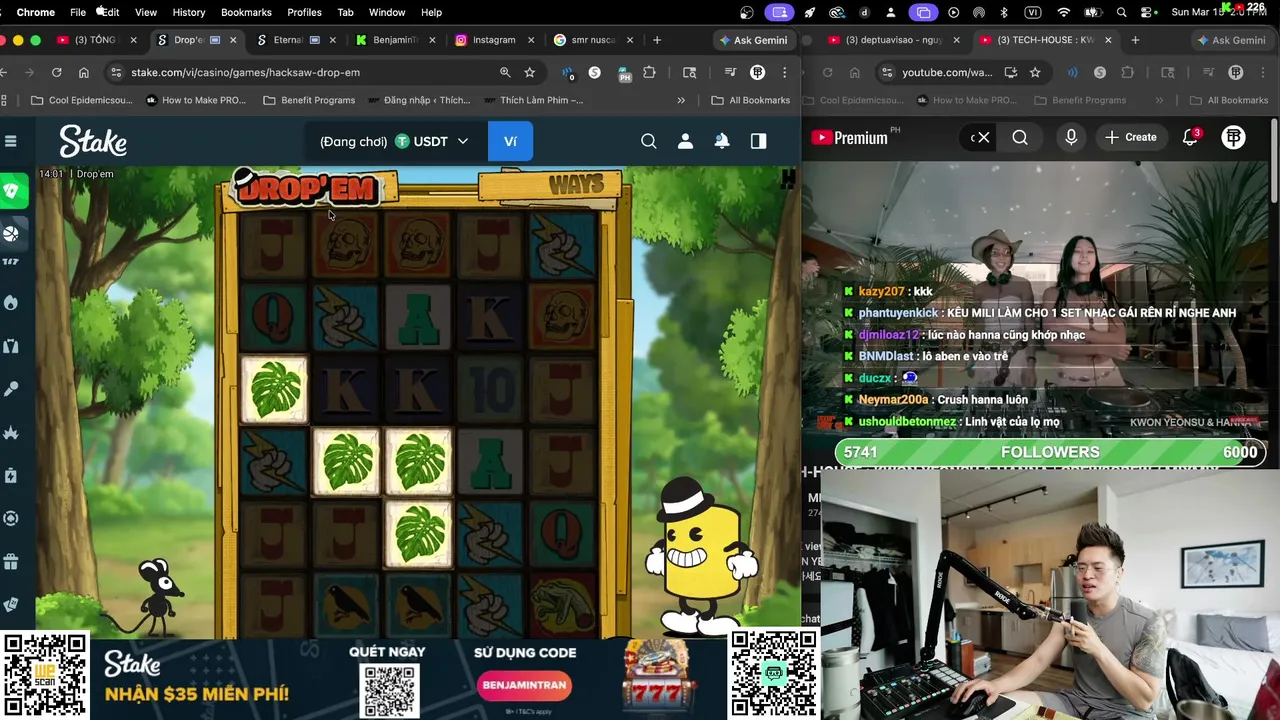Open the History menu in the menu bar
Image resolution: width=1280 pixels, height=720 pixels.
click(x=189, y=12)
